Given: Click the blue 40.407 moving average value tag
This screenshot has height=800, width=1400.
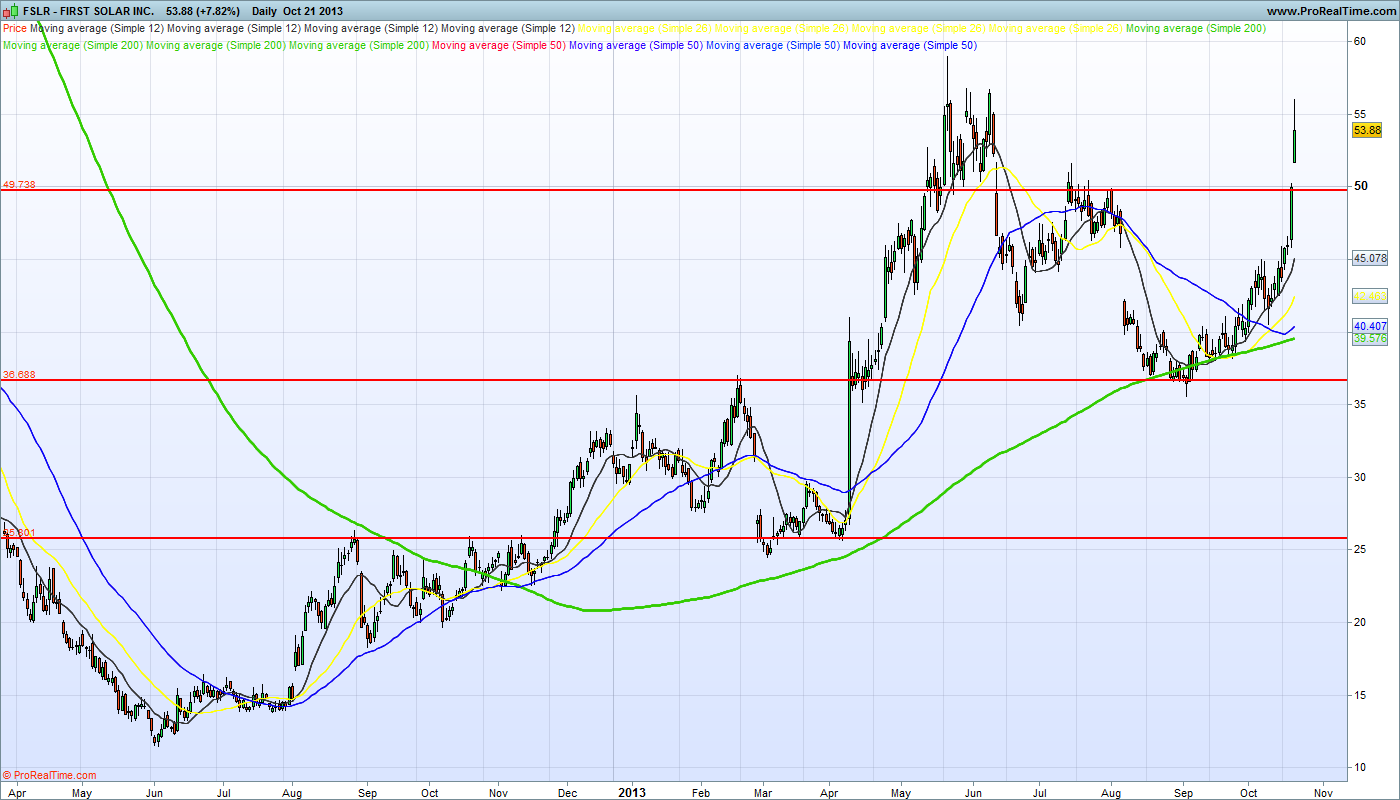Looking at the screenshot, I should [1370, 326].
